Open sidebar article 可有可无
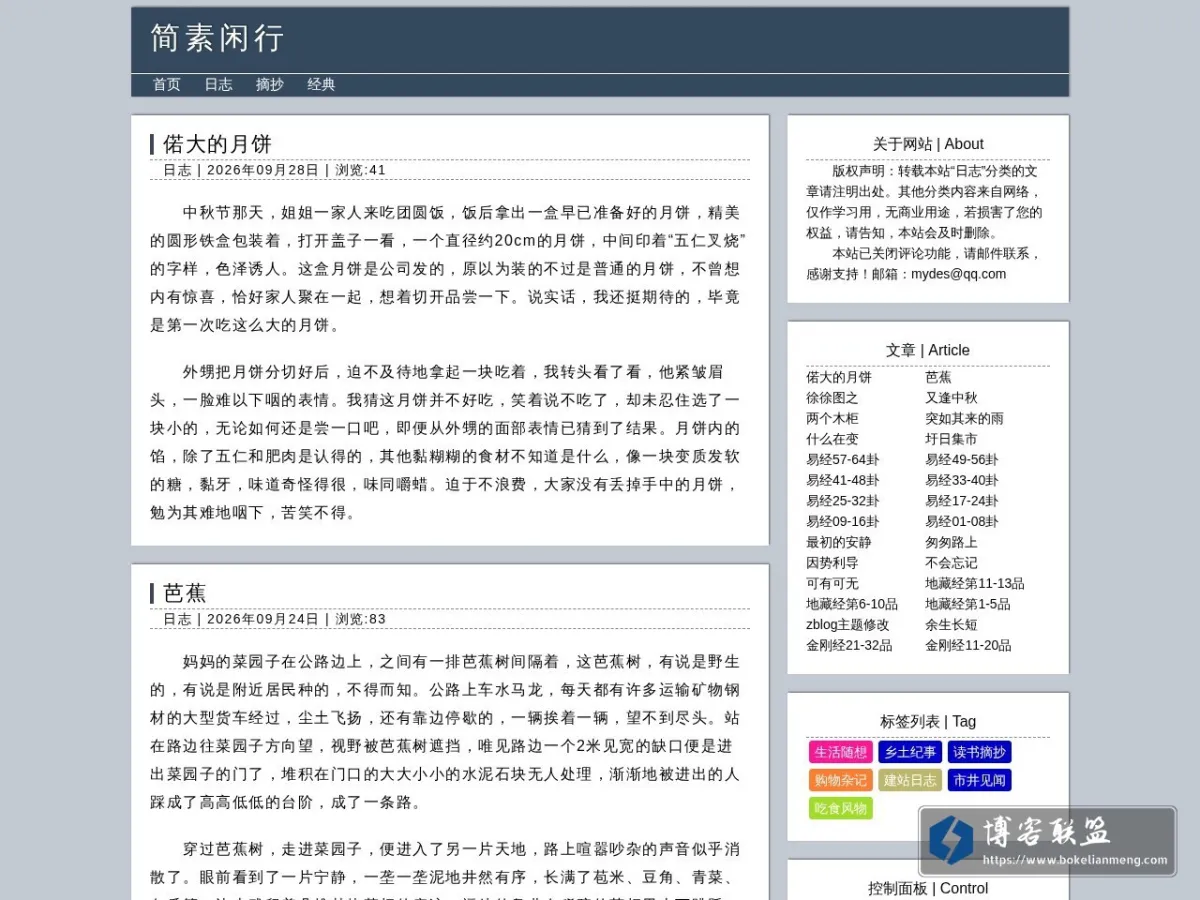This screenshot has width=1200, height=900. click(x=832, y=584)
